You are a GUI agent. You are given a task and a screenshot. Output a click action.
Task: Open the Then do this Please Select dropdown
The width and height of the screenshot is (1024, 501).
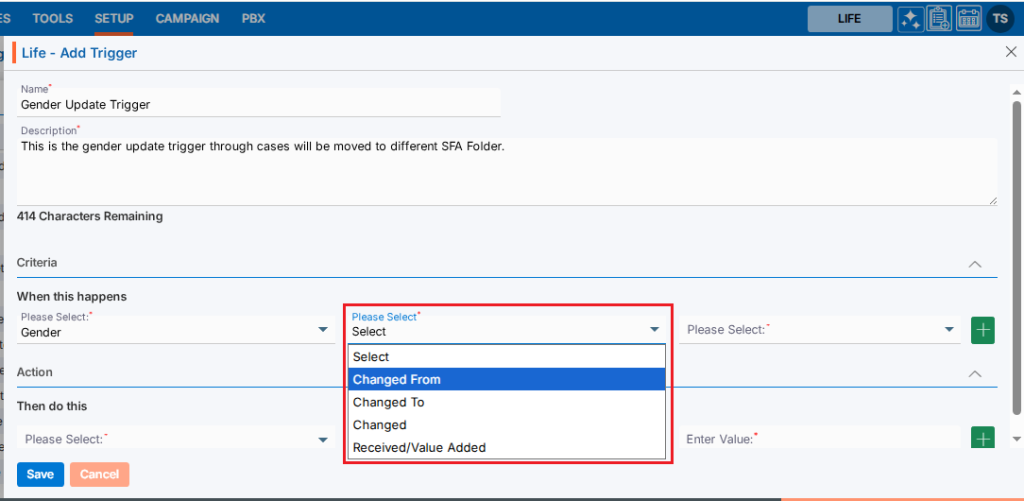point(175,439)
